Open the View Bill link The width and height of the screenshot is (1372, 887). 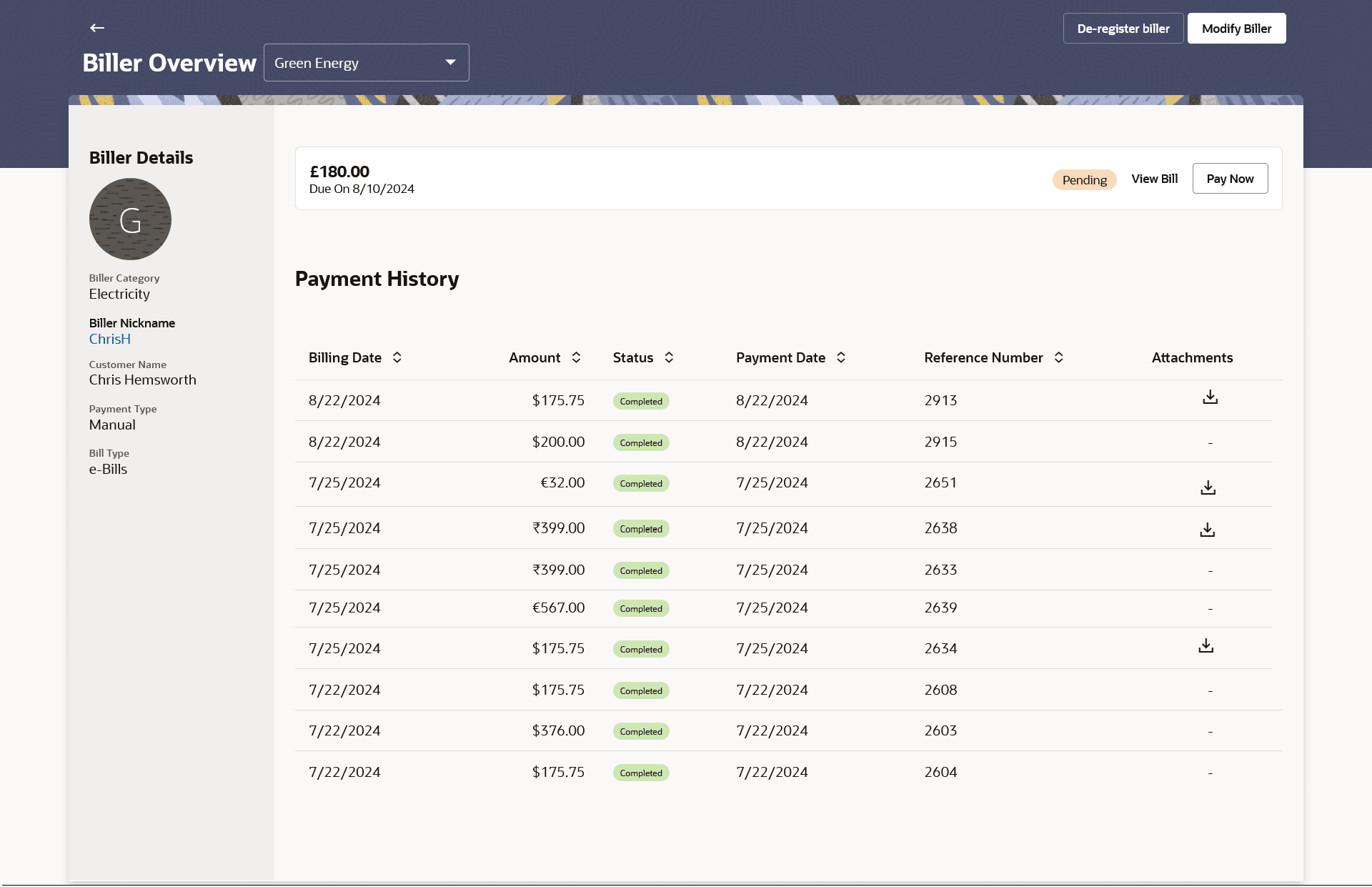coord(1154,179)
